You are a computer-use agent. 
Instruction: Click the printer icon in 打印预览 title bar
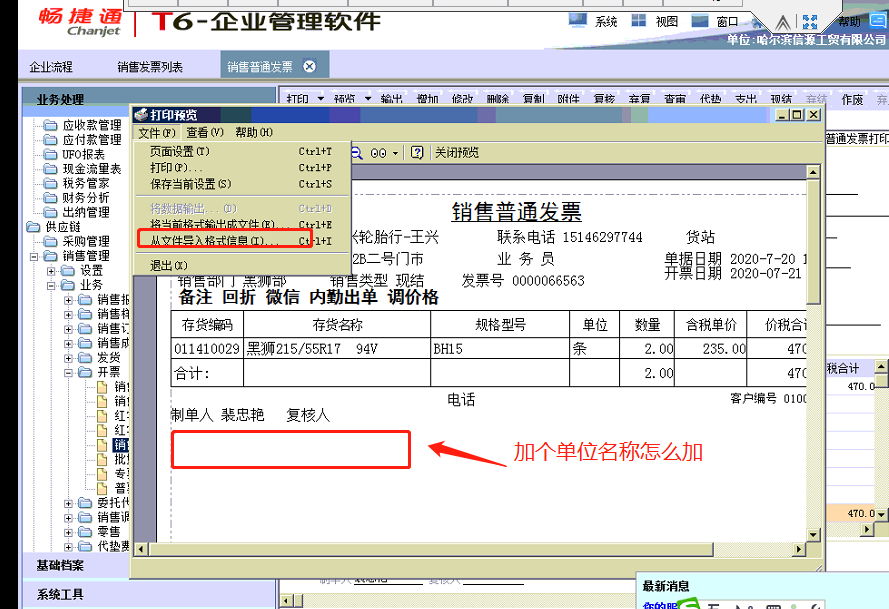141,115
